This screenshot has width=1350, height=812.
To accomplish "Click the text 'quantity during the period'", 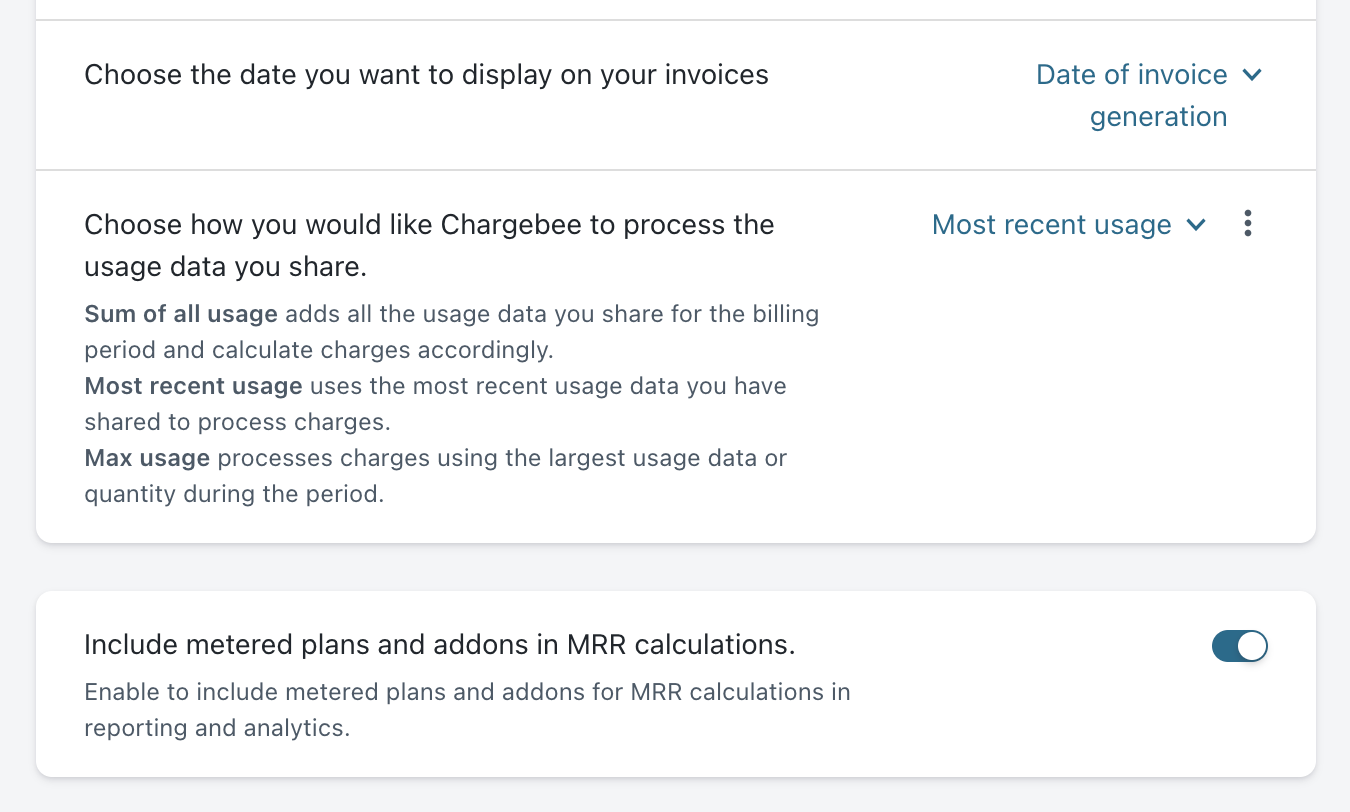I will [x=234, y=494].
